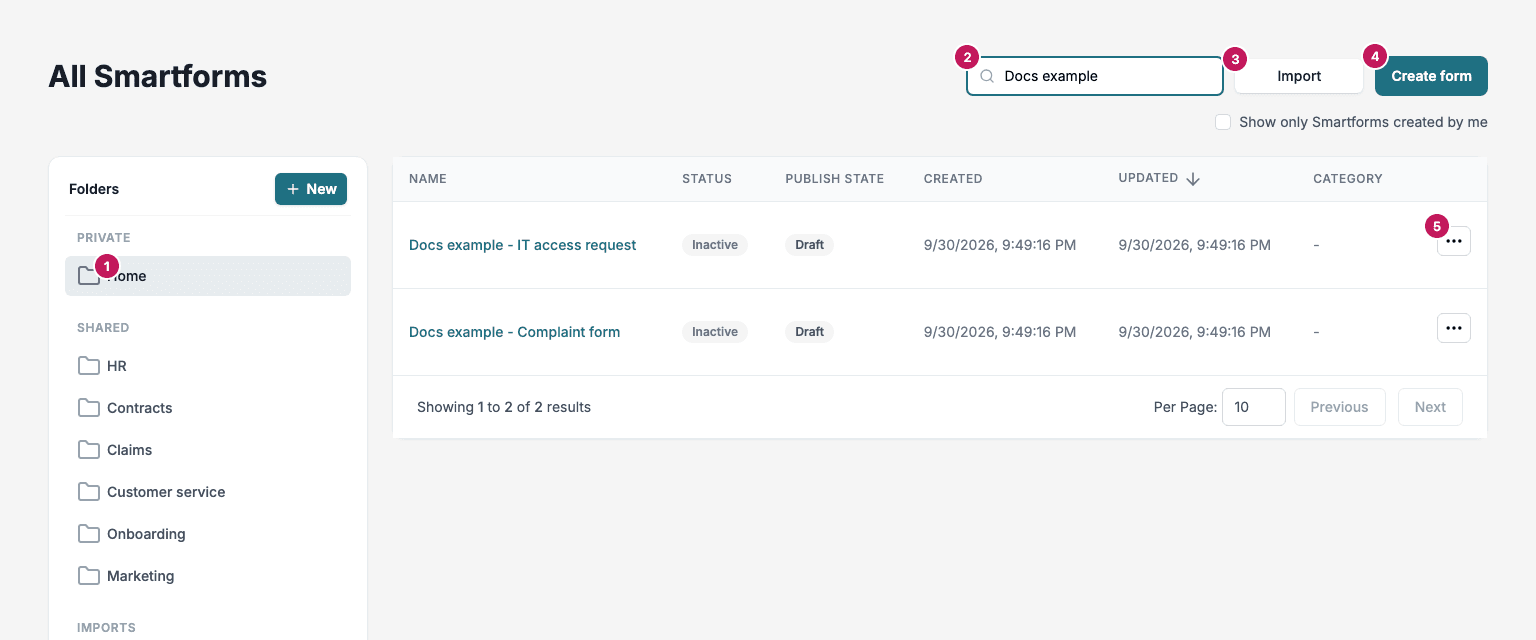Click the Claims folder icon
The image size is (1536, 640).
click(x=89, y=450)
